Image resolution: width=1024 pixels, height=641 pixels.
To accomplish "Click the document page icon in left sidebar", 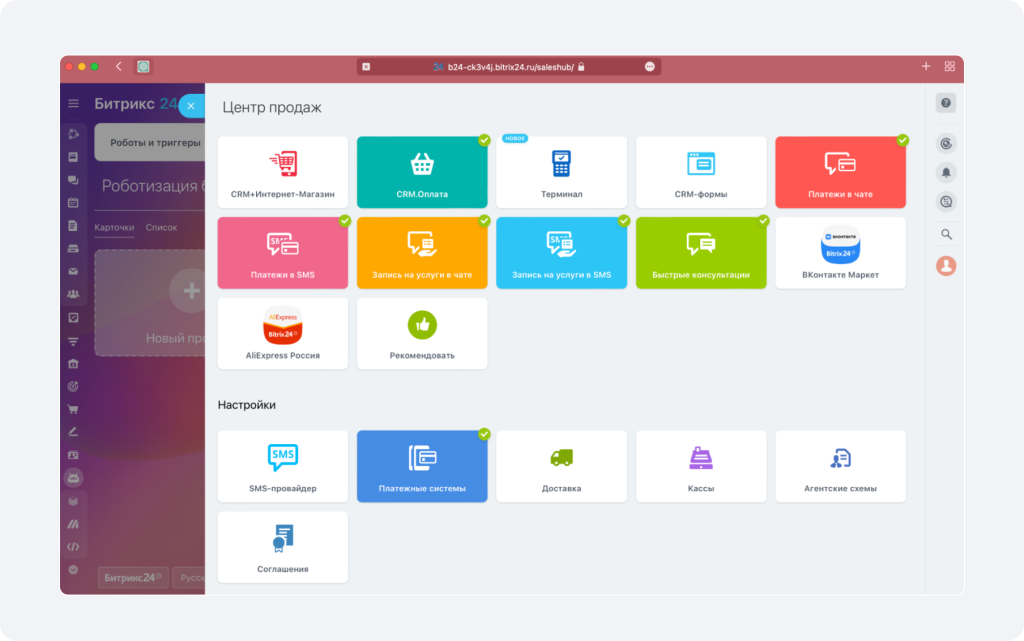I will (73, 226).
